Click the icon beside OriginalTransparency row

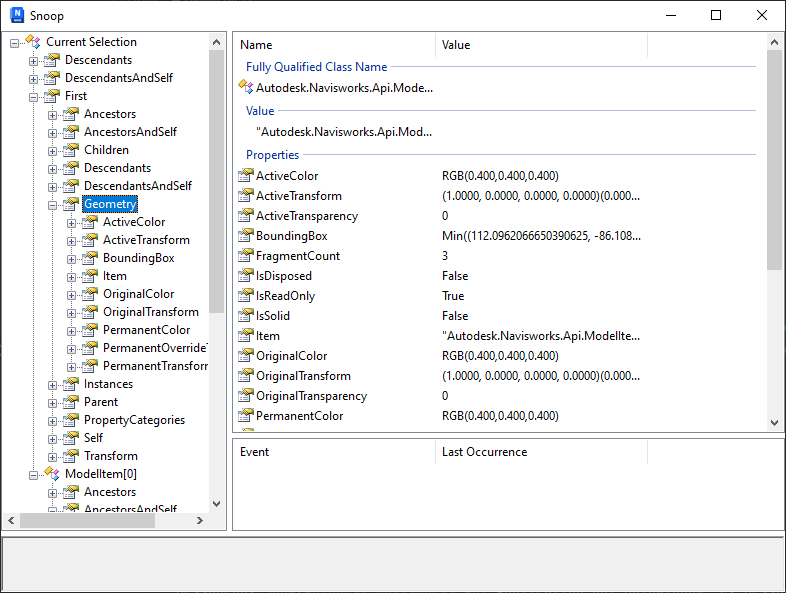246,396
